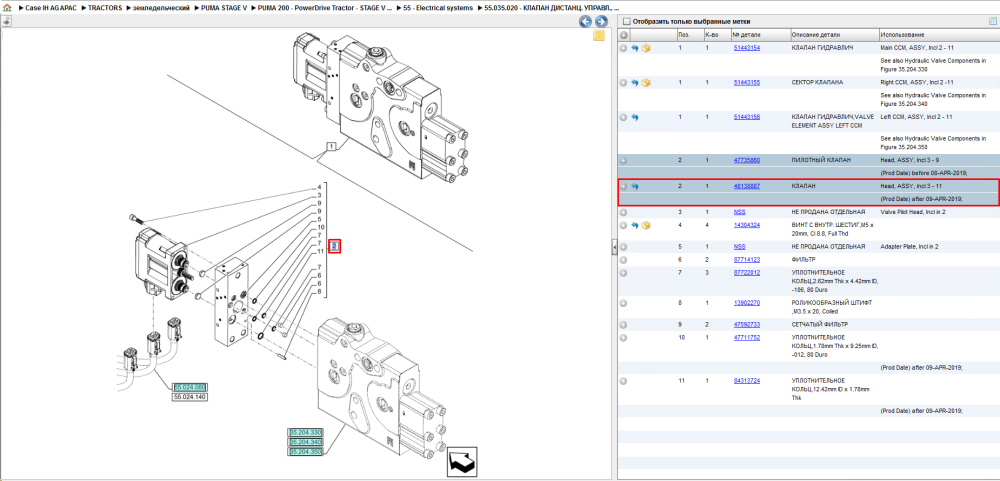Select the circle marker for part 87714123
The width and height of the screenshot is (1000, 481).
[624, 260]
